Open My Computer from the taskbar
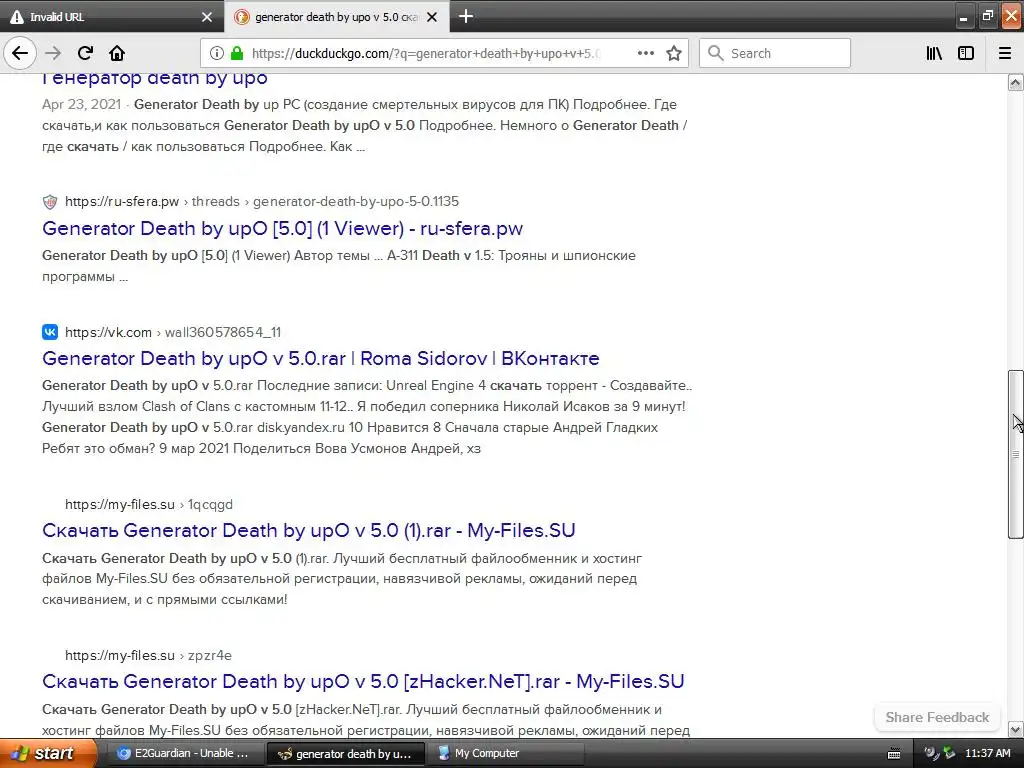1024x768 pixels. 505,754
